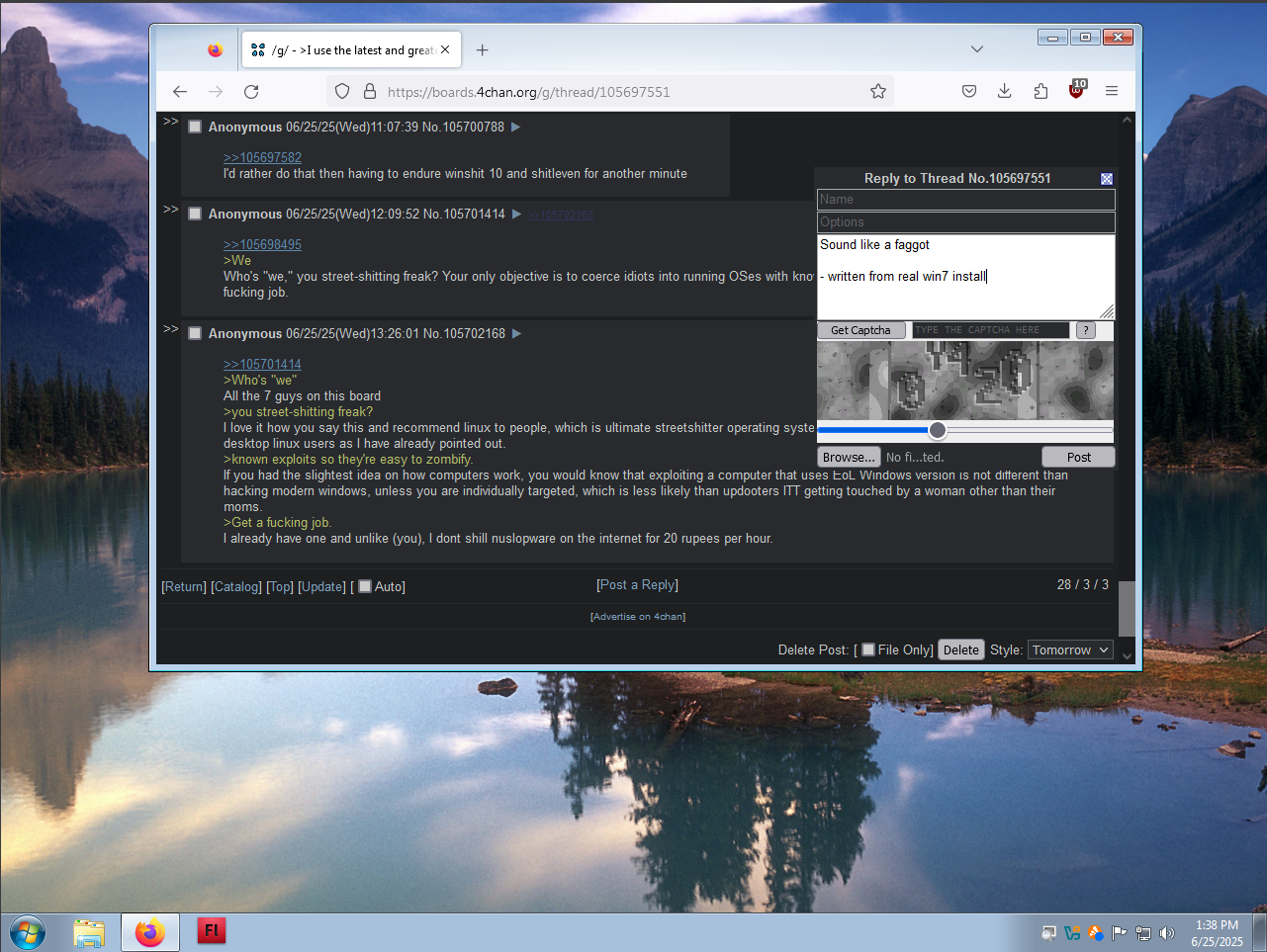Follow quote link >>105701414
Screen dimensions: 1267x952
point(262,364)
